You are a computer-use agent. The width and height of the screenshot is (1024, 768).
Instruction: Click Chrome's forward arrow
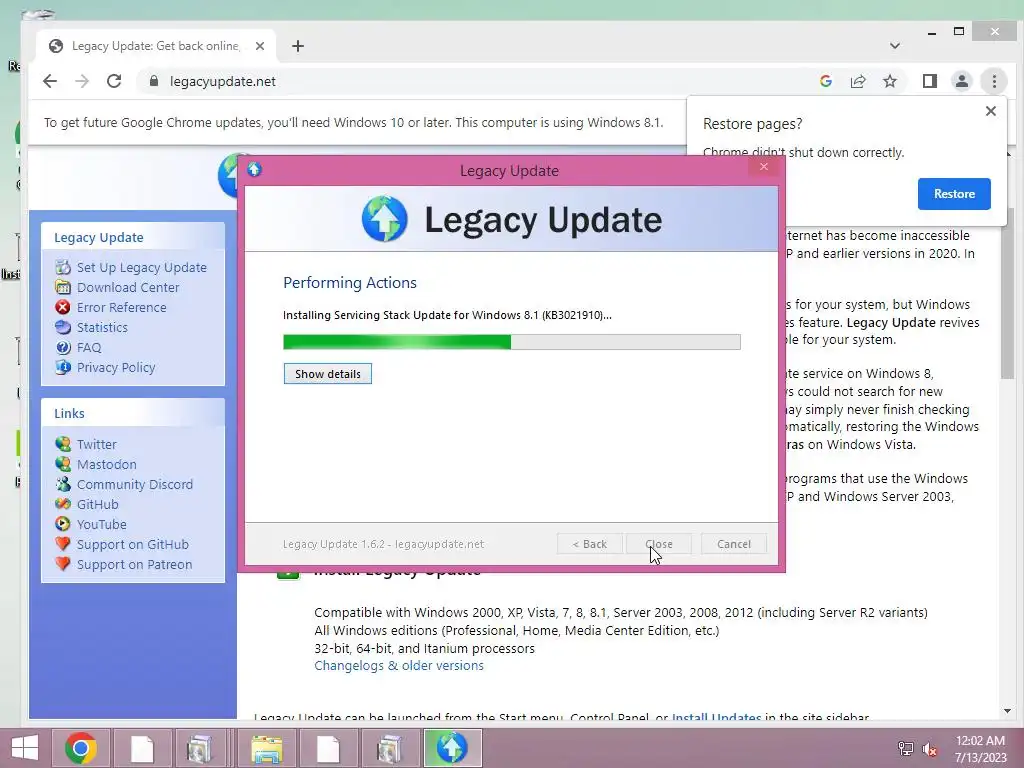pyautogui.click(x=82, y=81)
